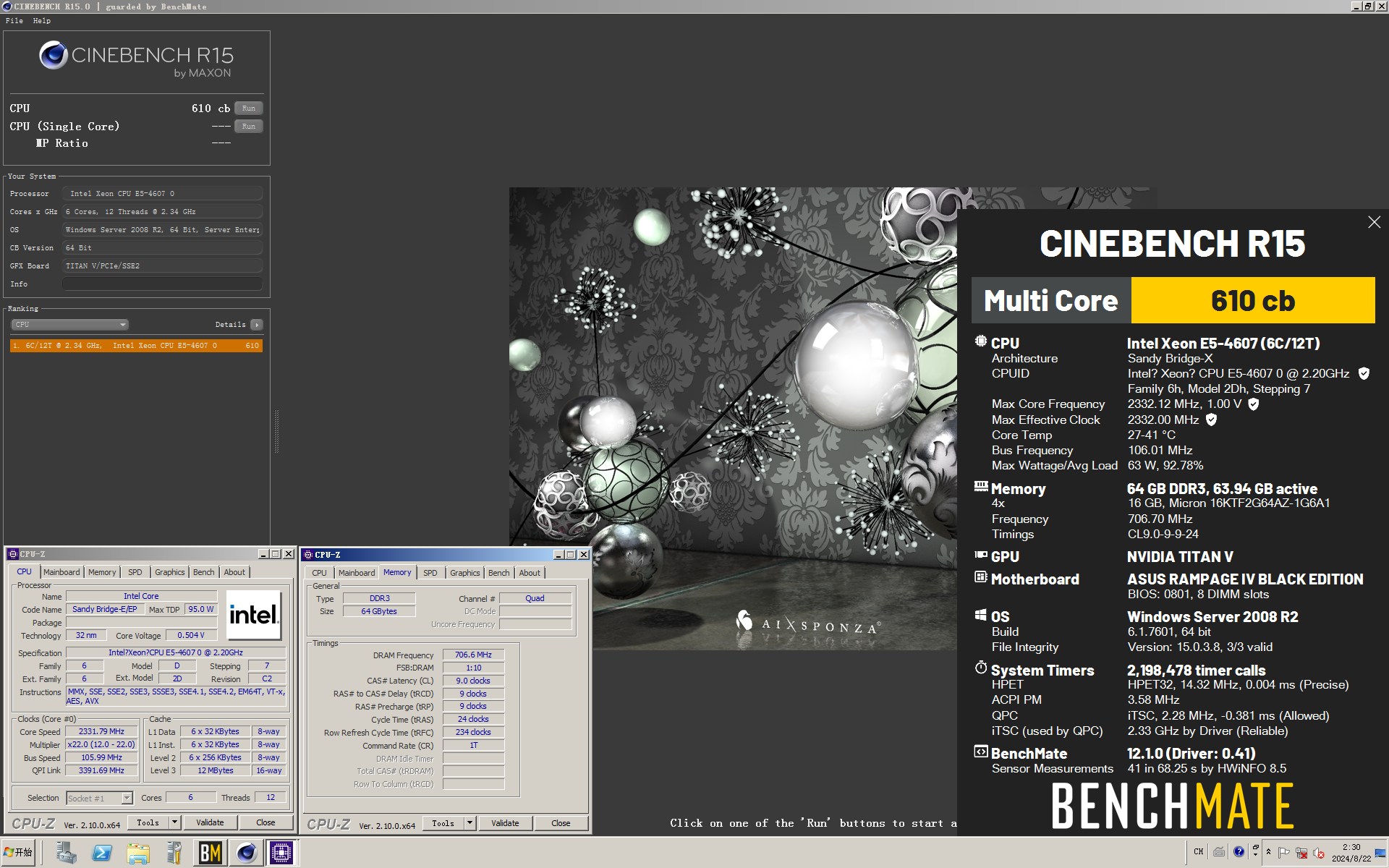Click the yellow 610 cb score box
The width and height of the screenshot is (1389, 868).
coord(1252,300)
